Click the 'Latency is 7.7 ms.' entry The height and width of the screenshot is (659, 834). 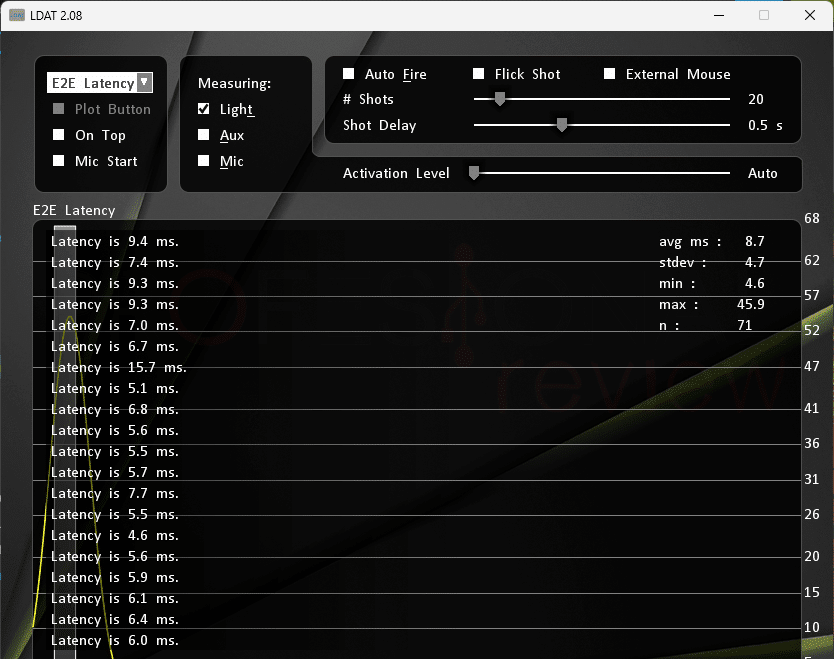coord(115,494)
